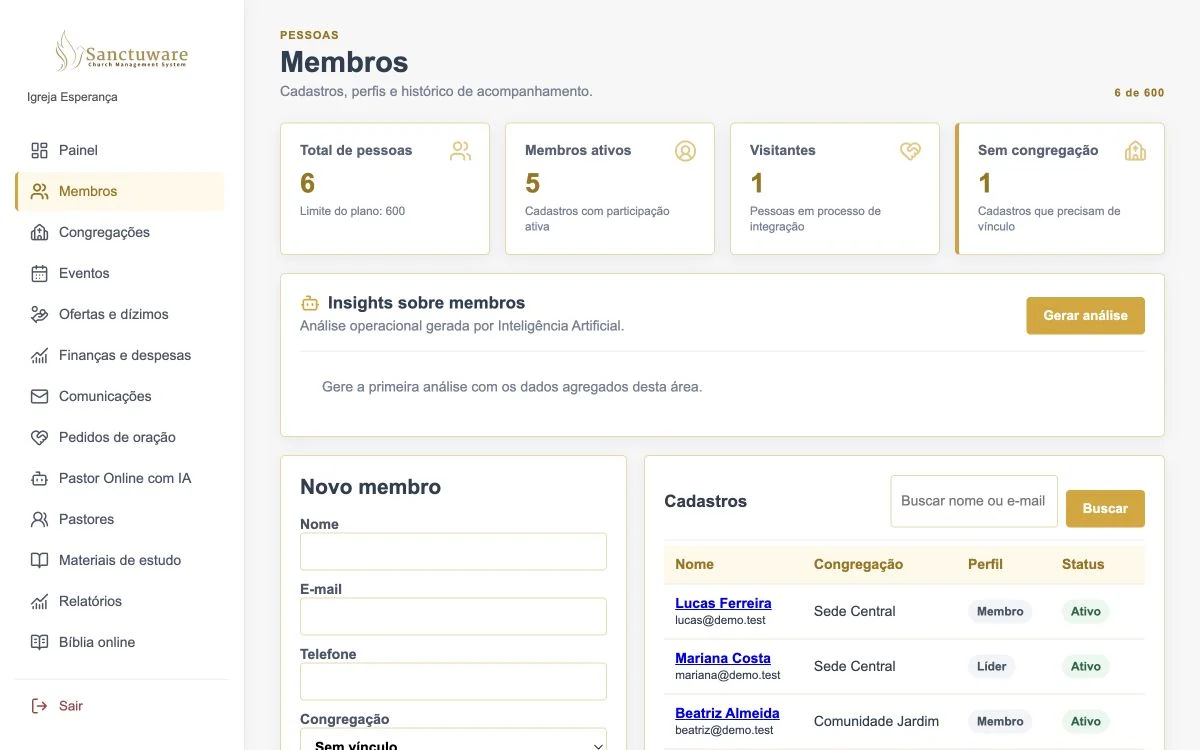1200x750 pixels.
Task: Click the Buscar nome ou e-mail search box
Action: (x=974, y=501)
